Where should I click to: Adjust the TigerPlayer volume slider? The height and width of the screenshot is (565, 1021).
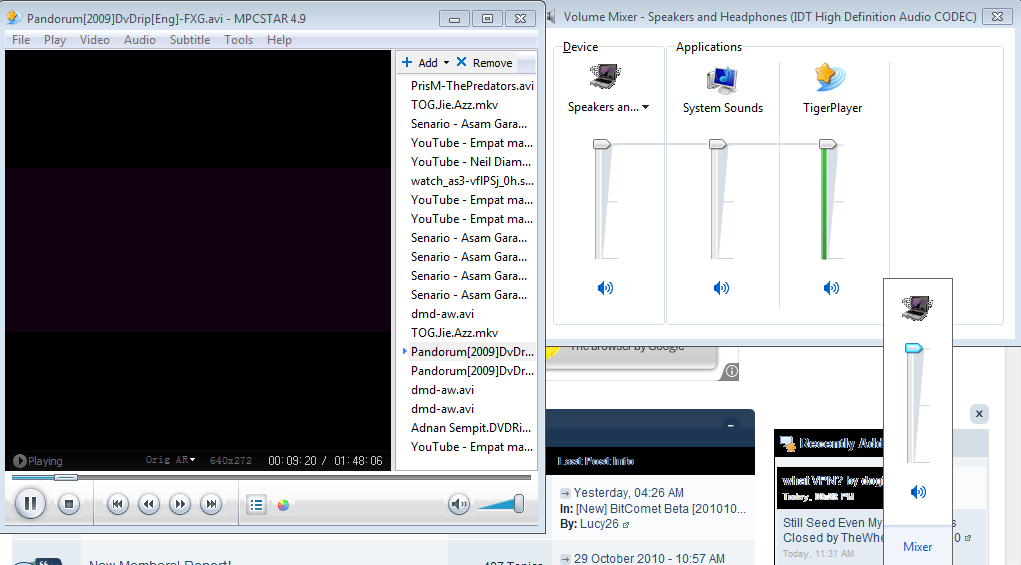click(x=827, y=144)
